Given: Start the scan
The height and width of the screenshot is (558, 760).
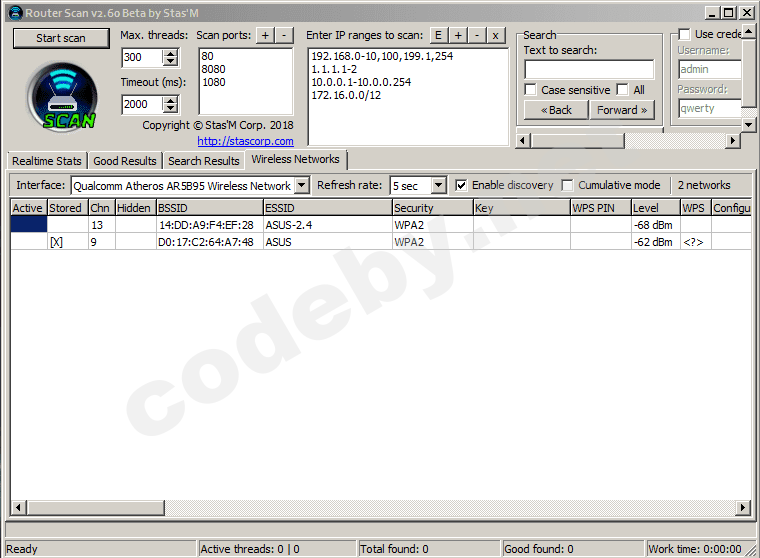Looking at the screenshot, I should click(61, 38).
